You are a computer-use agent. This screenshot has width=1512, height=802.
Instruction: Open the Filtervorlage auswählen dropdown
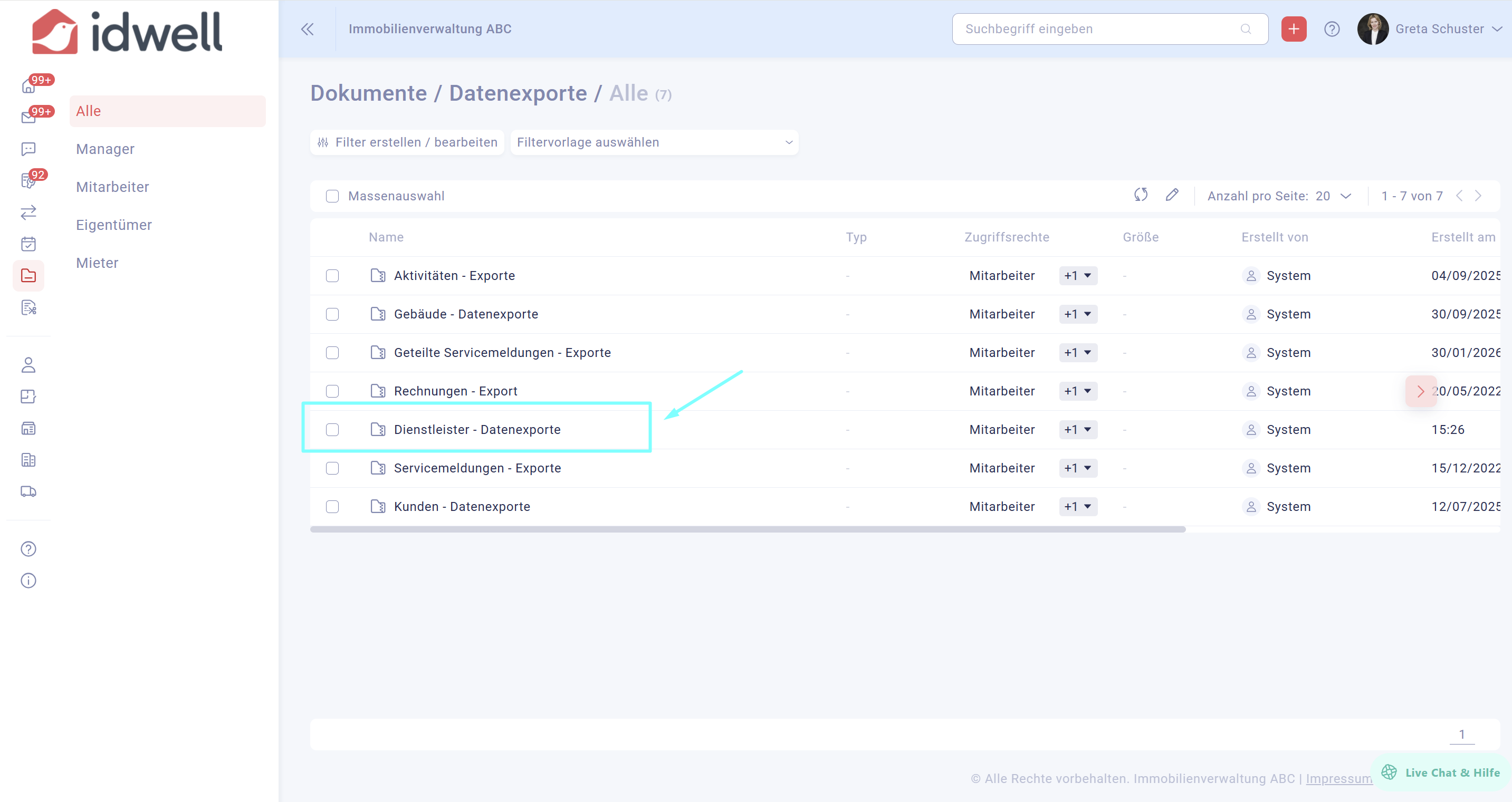pyautogui.click(x=654, y=142)
